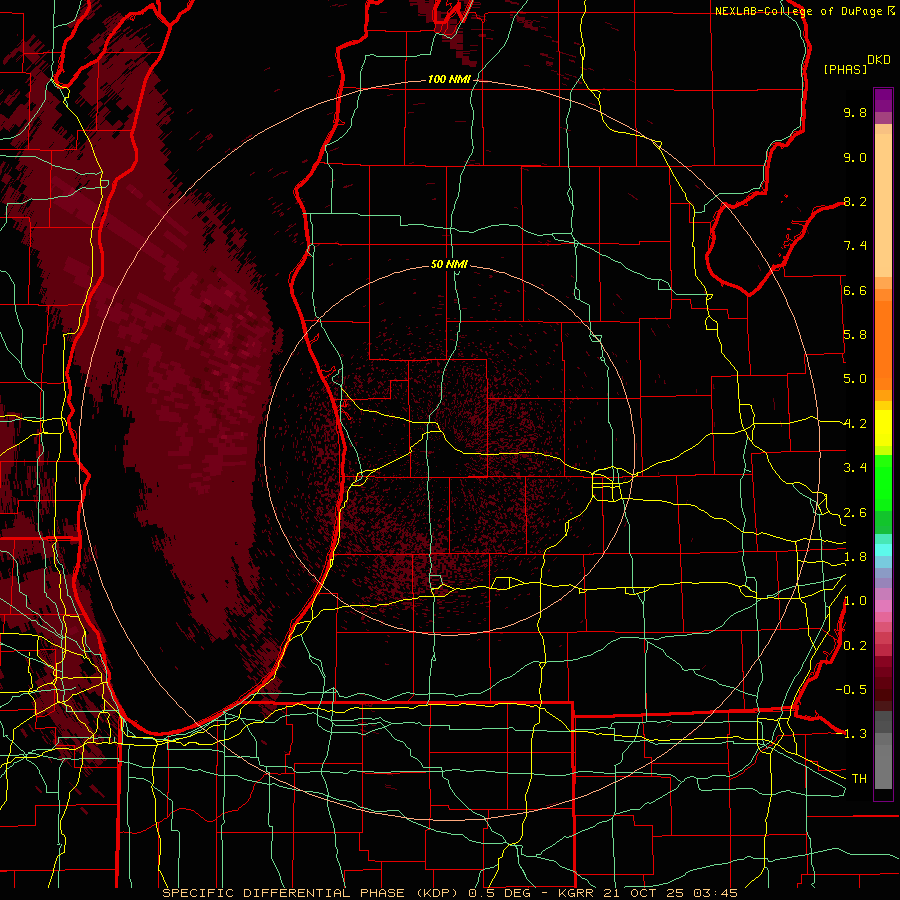Viewport: 900px width, 900px height.
Task: Select the cyan segment of the color bar
Action: (883, 550)
